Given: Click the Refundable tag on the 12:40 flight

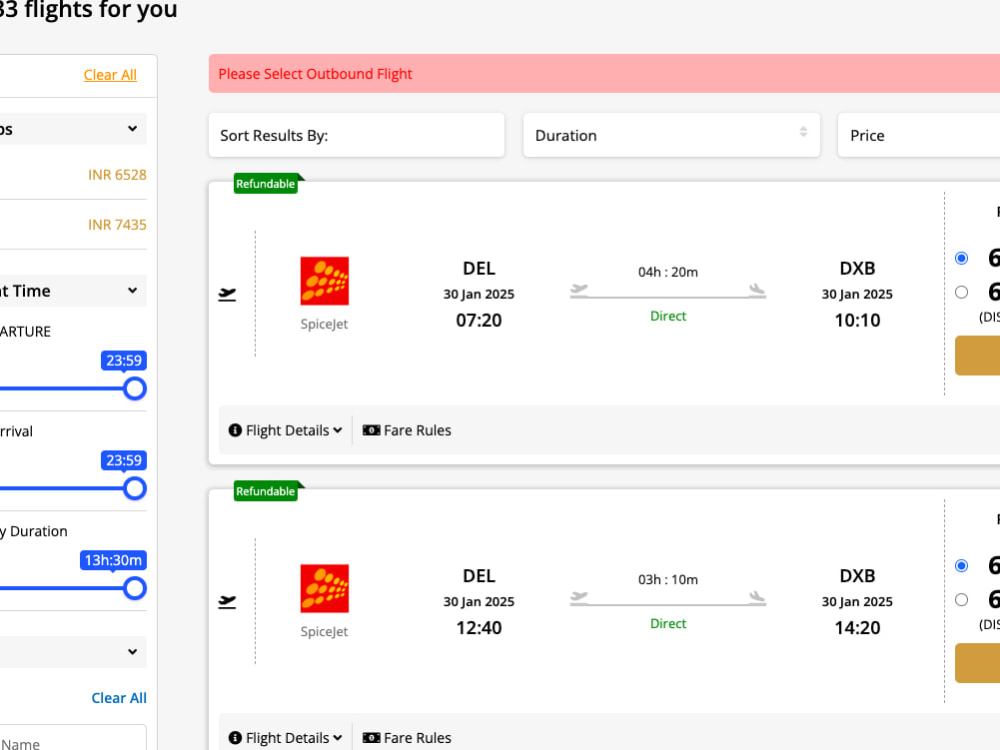Looking at the screenshot, I should [266, 491].
